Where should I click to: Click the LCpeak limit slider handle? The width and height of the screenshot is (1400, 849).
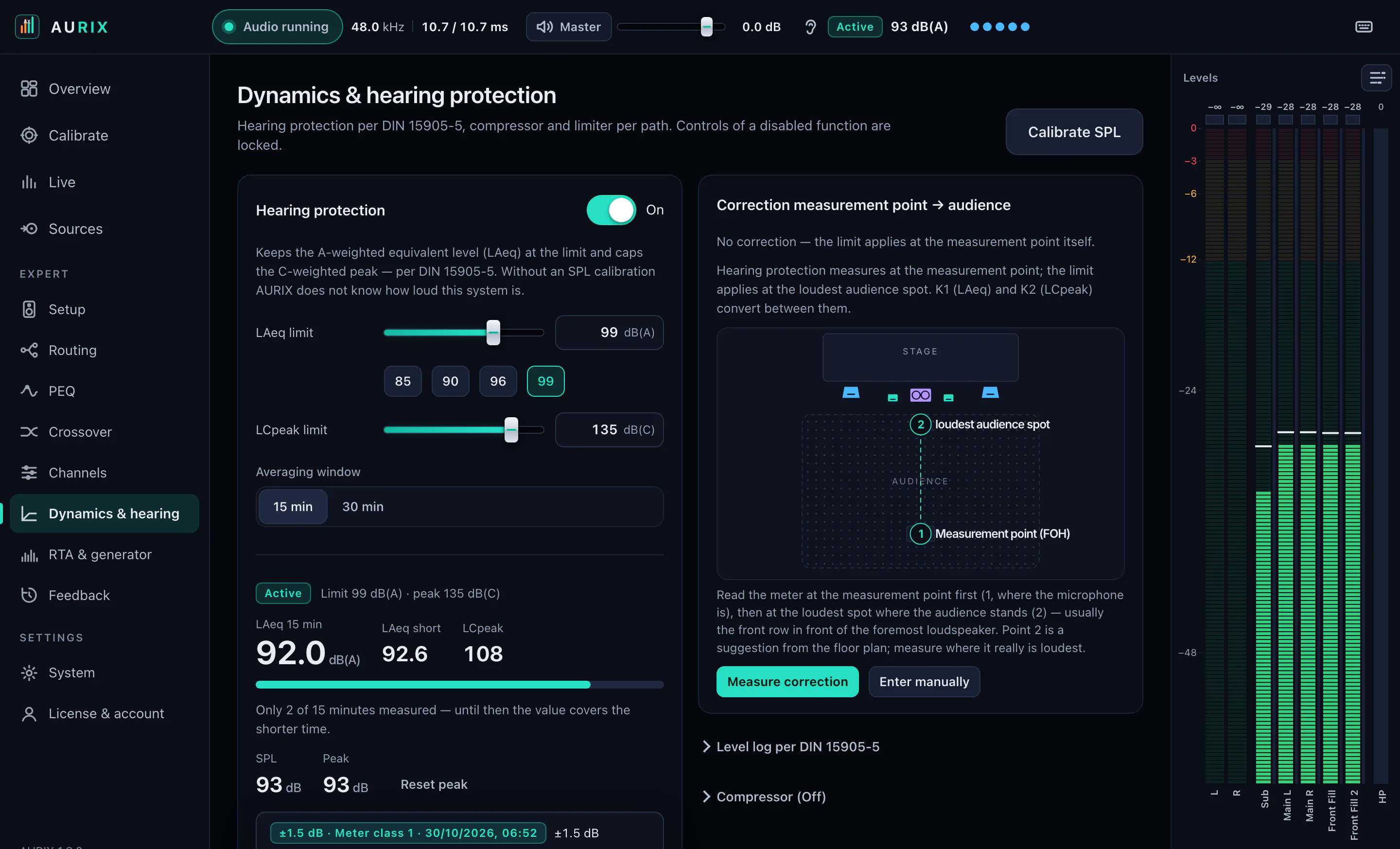click(x=511, y=430)
